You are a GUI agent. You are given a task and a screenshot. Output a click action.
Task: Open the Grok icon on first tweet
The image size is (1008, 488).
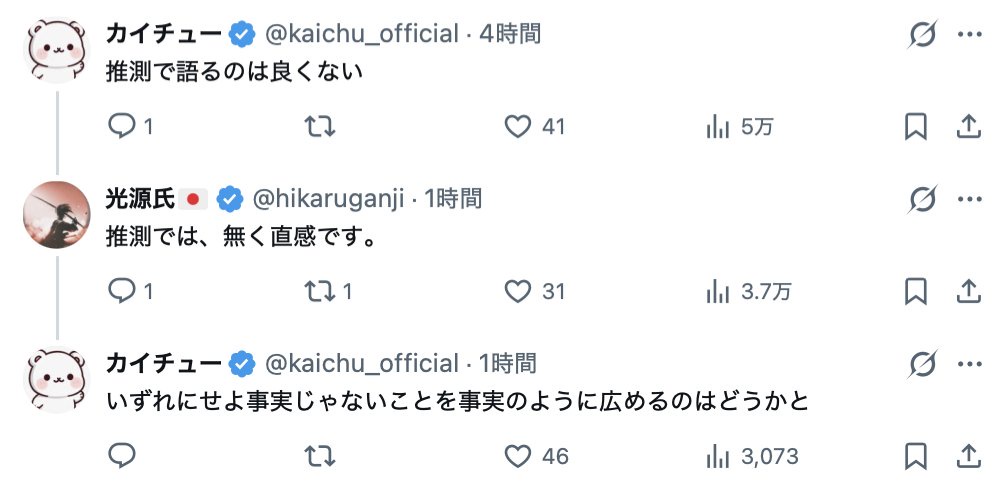[x=922, y=35]
